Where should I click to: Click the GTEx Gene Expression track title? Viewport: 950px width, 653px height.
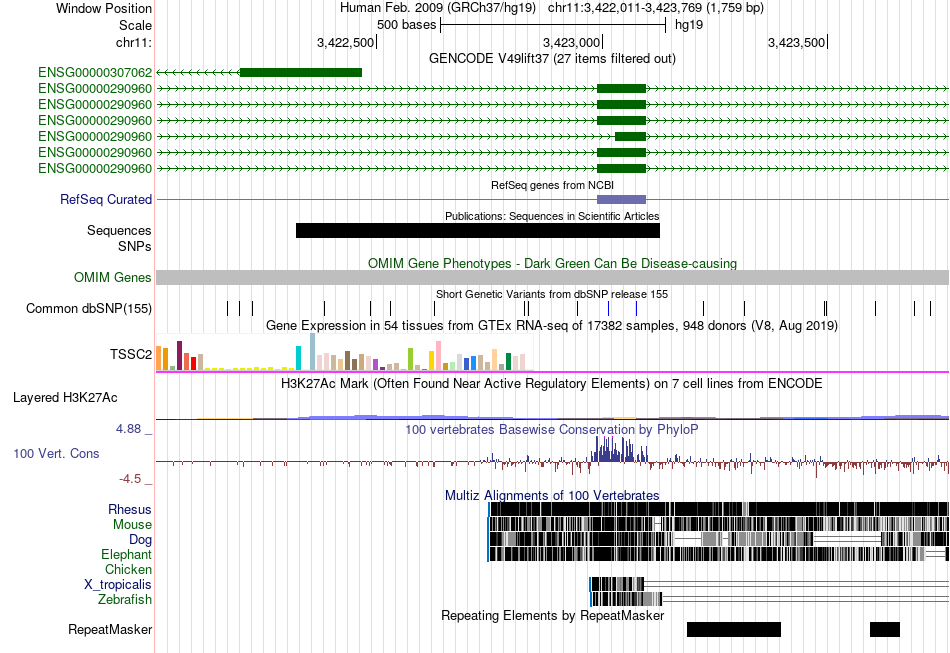point(552,326)
